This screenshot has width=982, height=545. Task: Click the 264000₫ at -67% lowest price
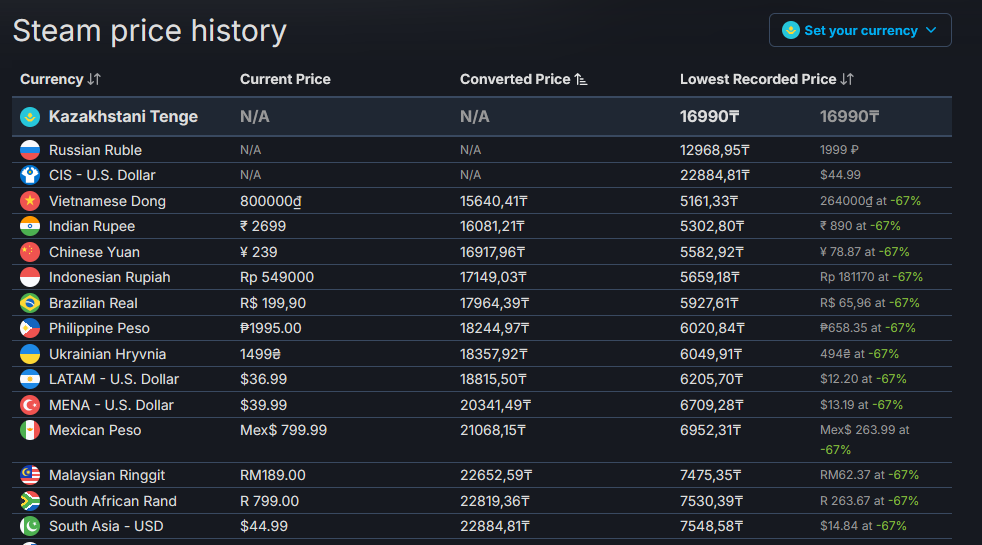[x=871, y=201]
